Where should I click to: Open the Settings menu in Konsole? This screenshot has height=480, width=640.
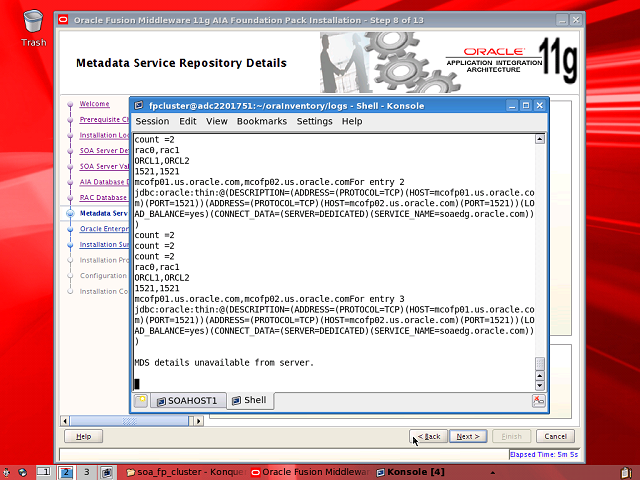[x=314, y=121]
